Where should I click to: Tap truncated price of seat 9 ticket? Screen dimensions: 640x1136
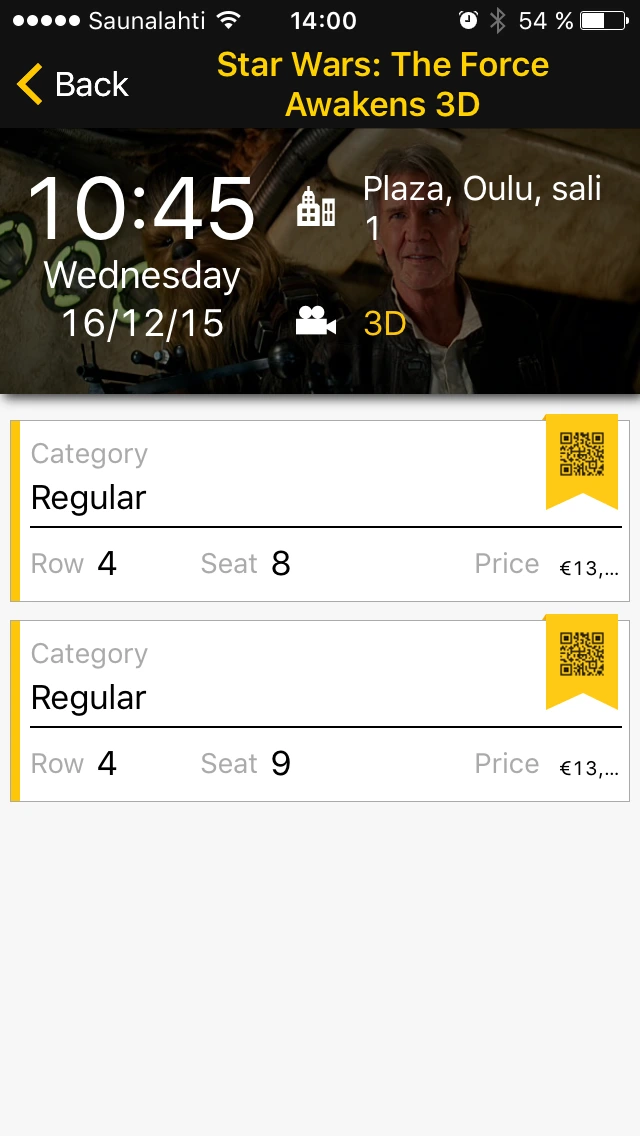pyautogui.click(x=589, y=768)
